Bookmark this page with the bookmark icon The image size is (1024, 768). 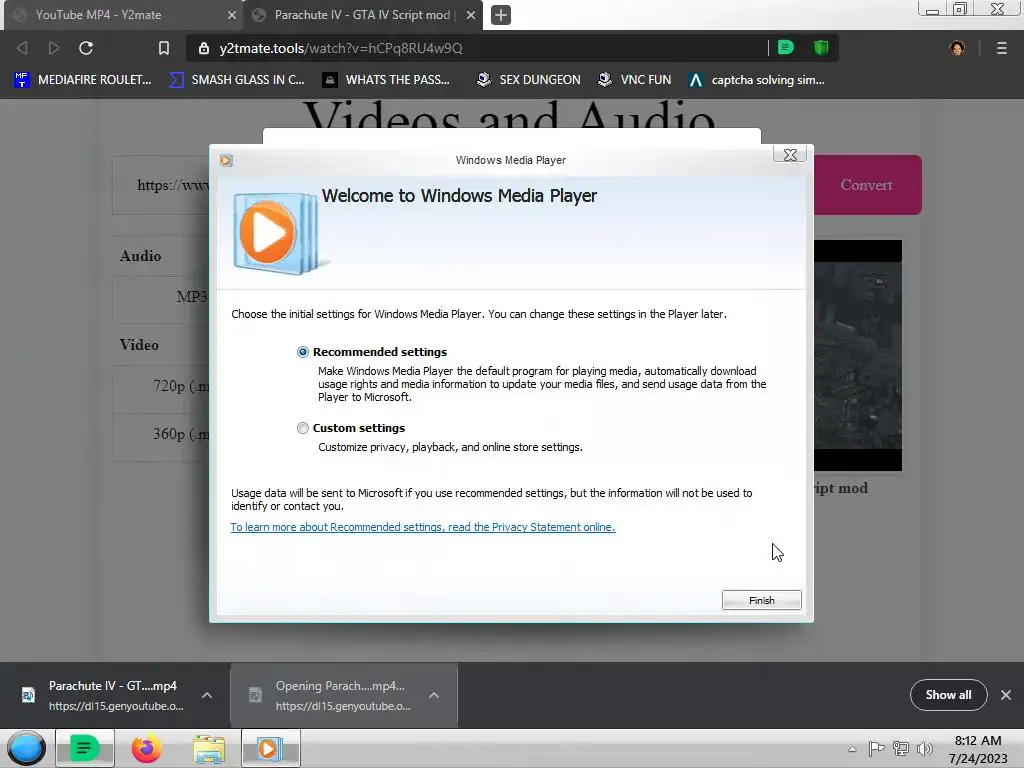164,48
